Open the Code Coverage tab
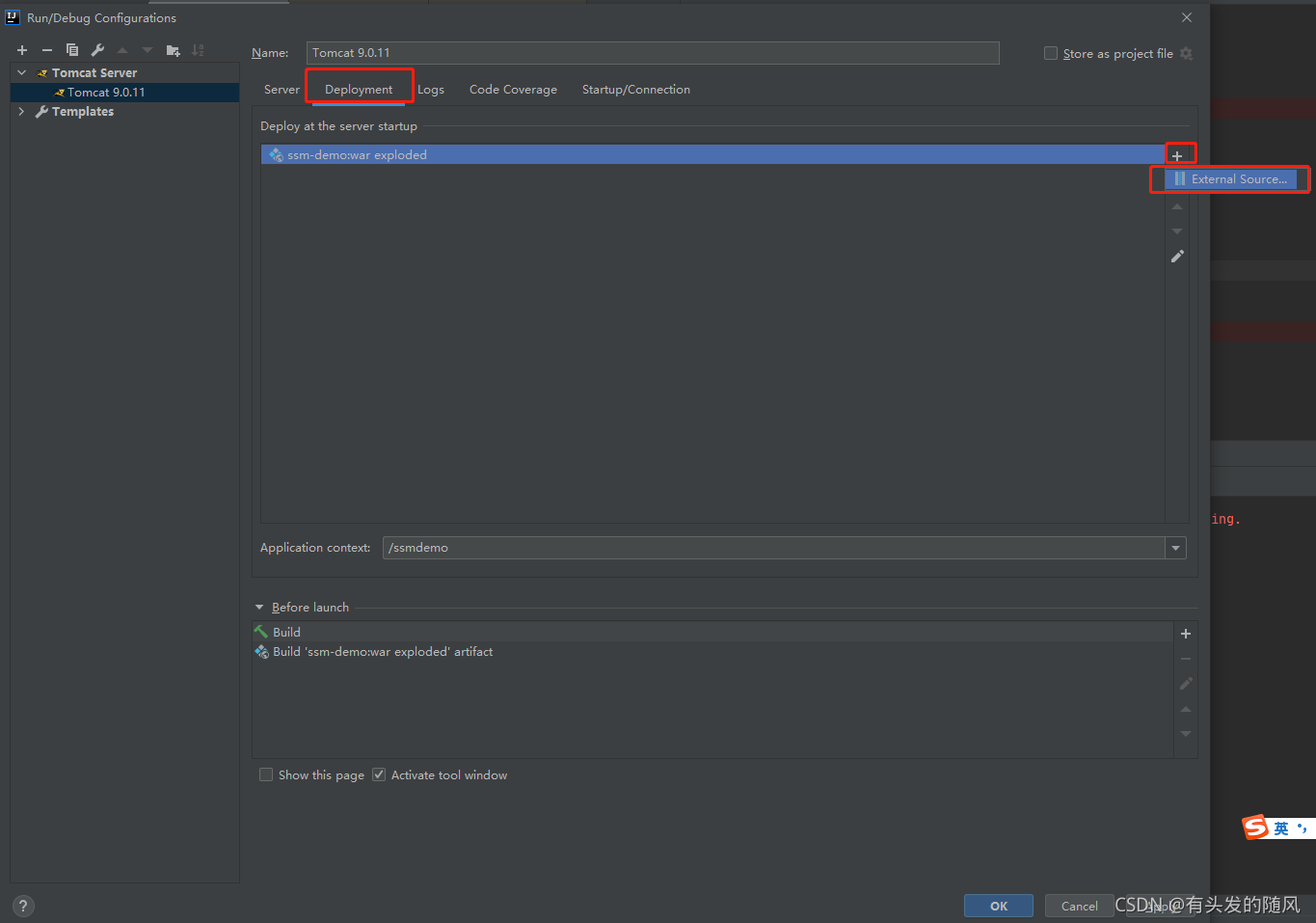 pos(513,90)
